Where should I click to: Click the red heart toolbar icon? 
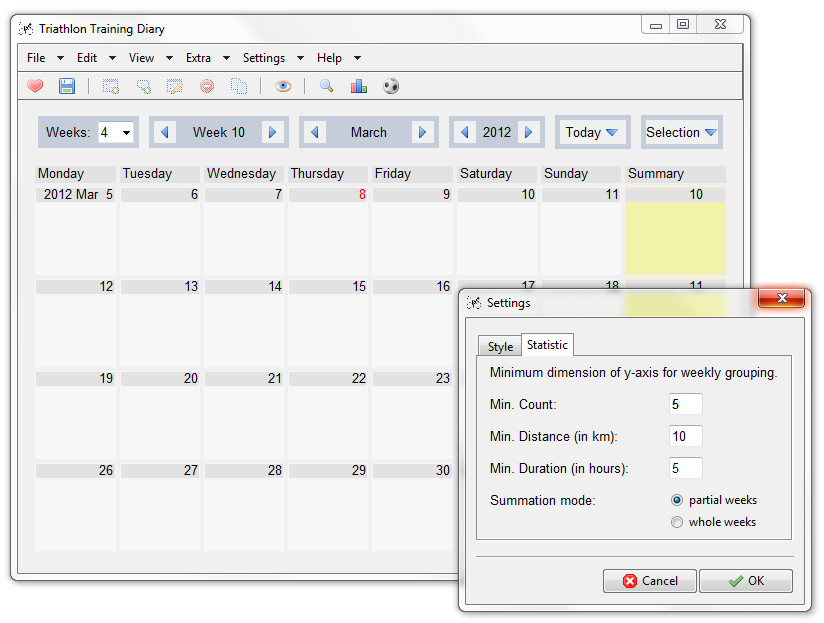[35, 86]
